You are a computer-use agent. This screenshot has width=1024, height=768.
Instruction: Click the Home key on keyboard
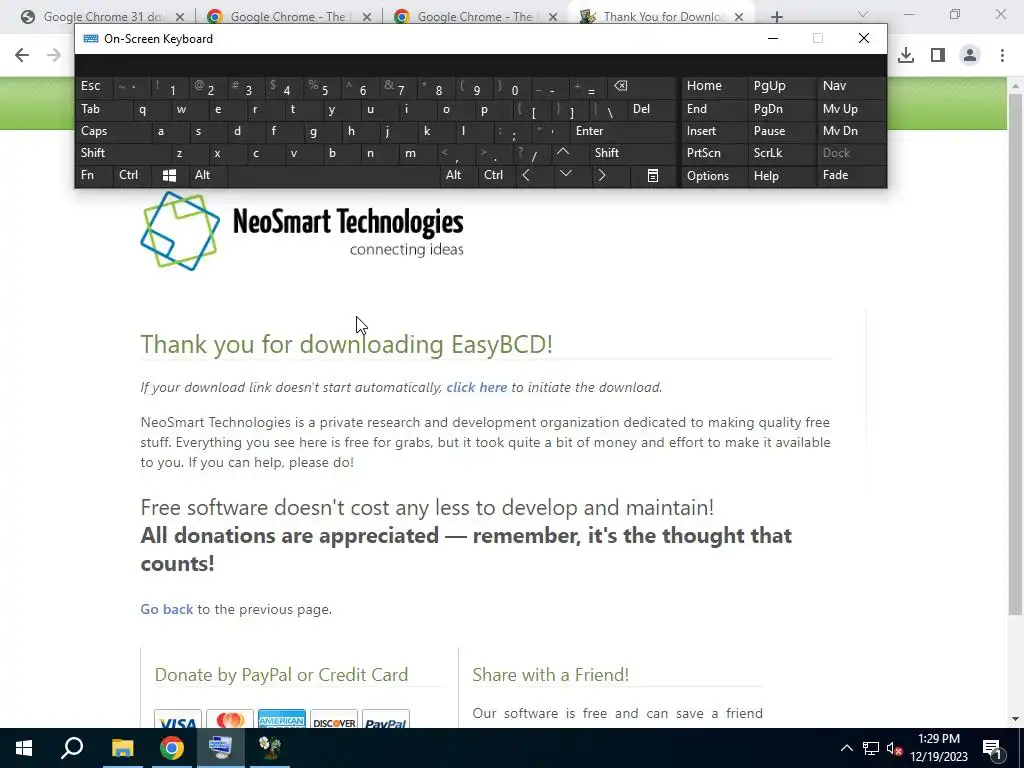click(714, 86)
